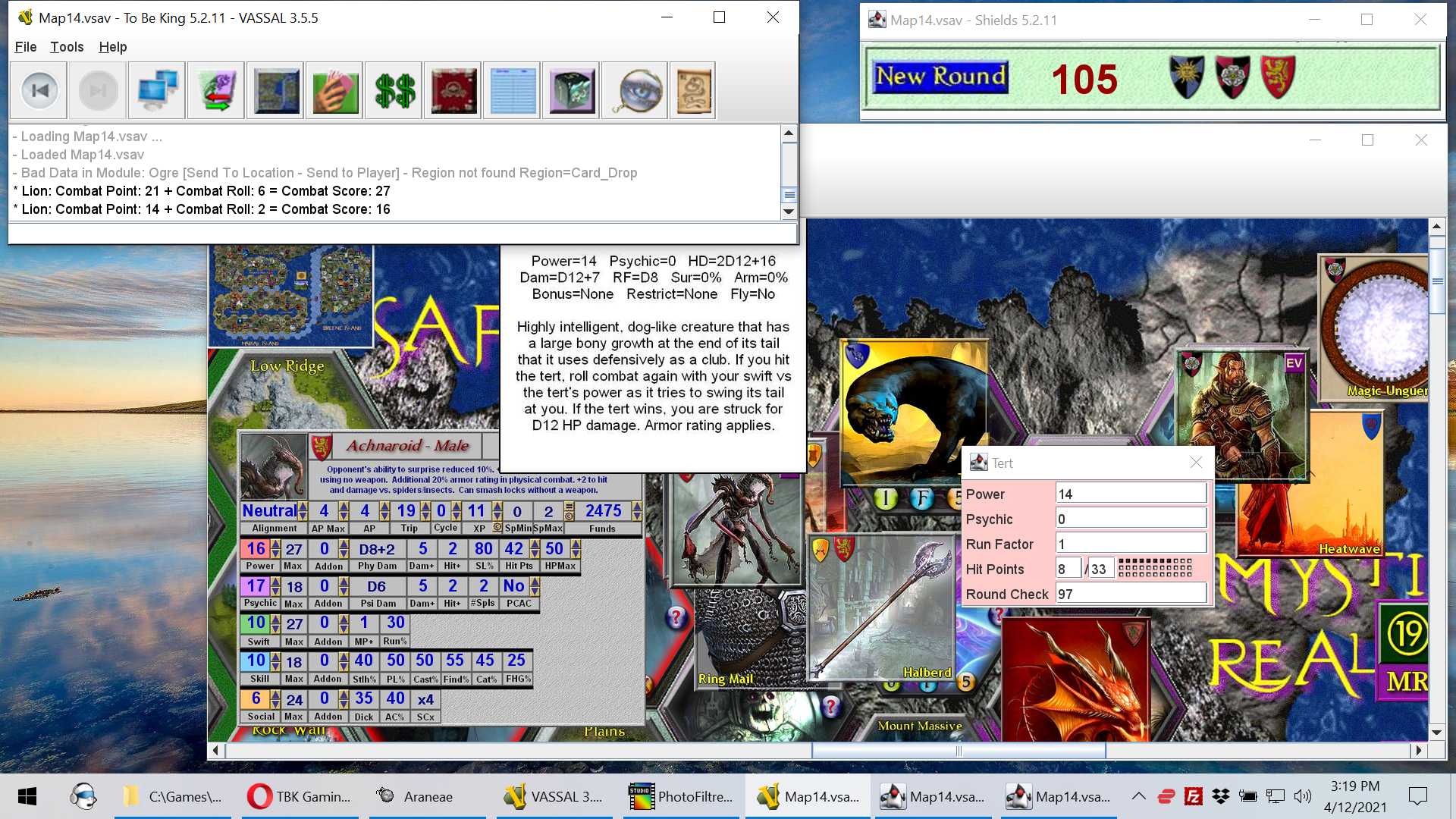Open the red book toolbar icon
1456x819 pixels.
pyautogui.click(x=453, y=90)
